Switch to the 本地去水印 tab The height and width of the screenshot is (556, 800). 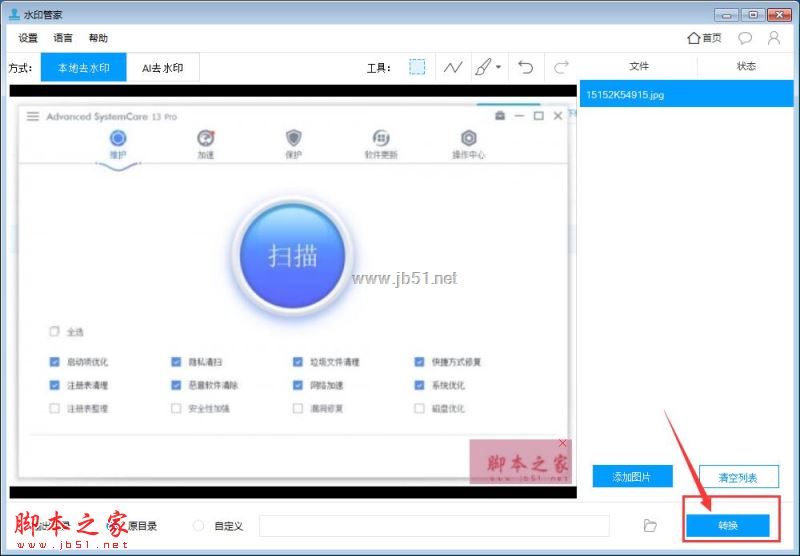click(84, 67)
